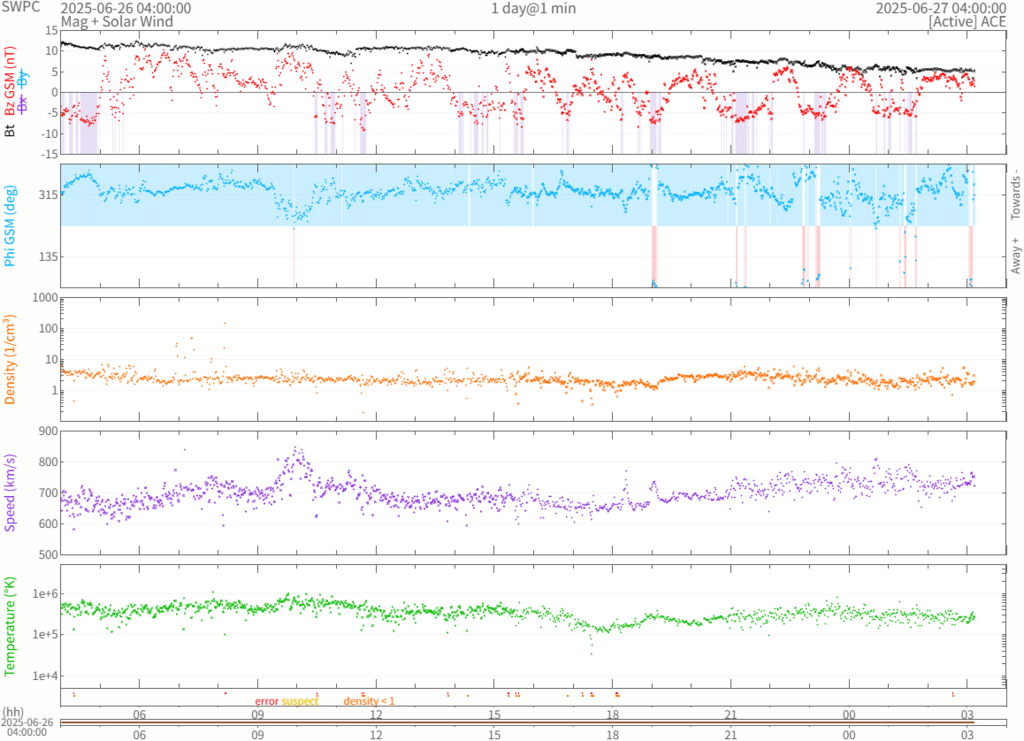Open the [Active] ACE source selector
The image size is (1024, 741).
click(964, 21)
